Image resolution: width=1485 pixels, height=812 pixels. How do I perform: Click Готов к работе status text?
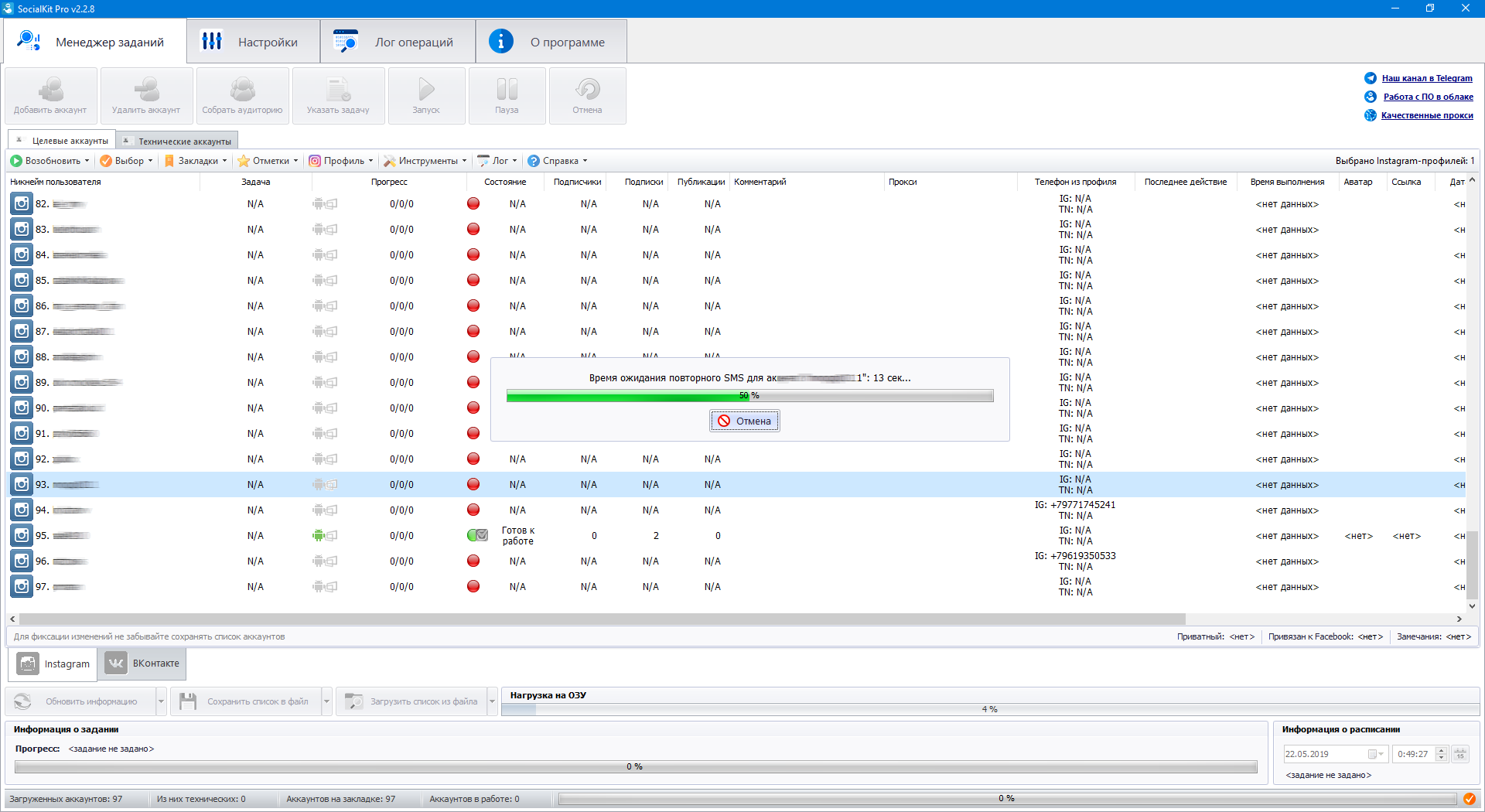[x=517, y=535]
